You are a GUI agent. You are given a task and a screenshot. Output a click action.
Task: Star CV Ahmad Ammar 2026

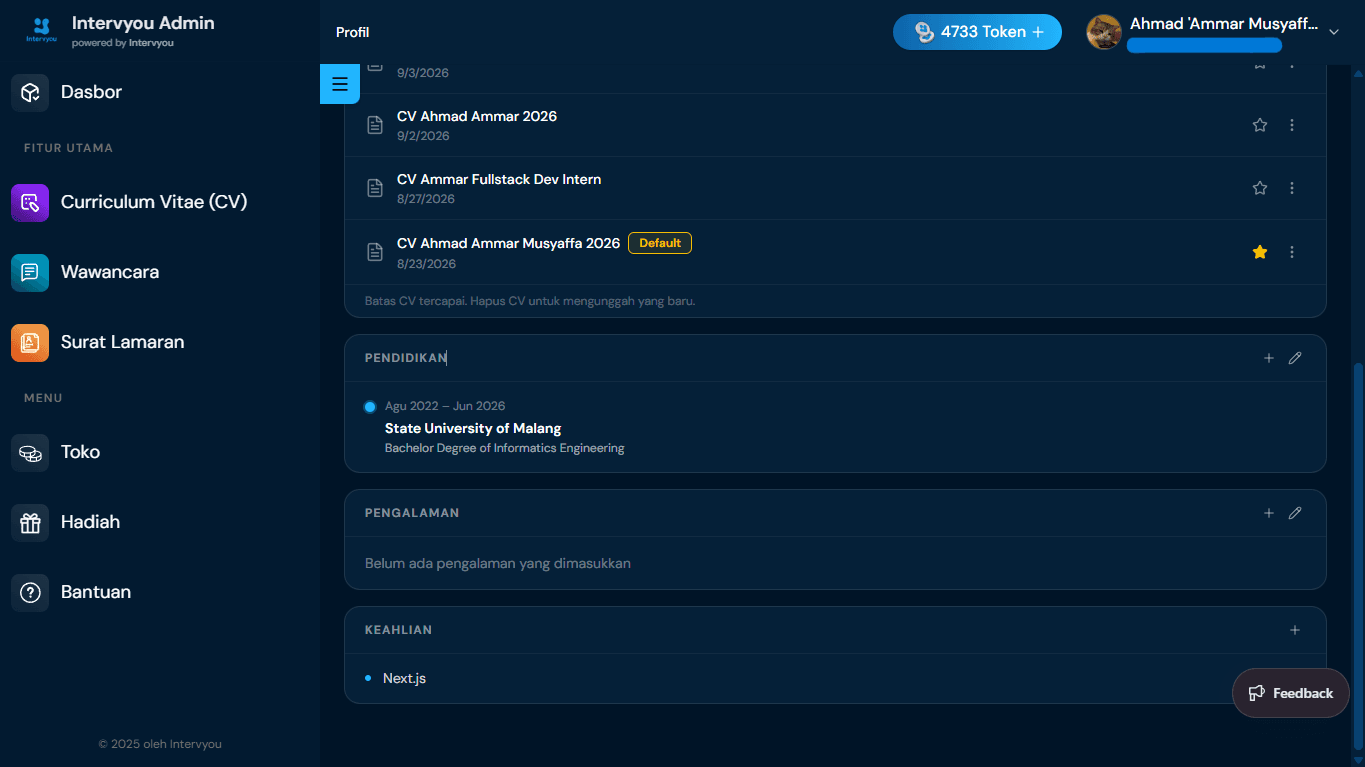tap(1260, 125)
